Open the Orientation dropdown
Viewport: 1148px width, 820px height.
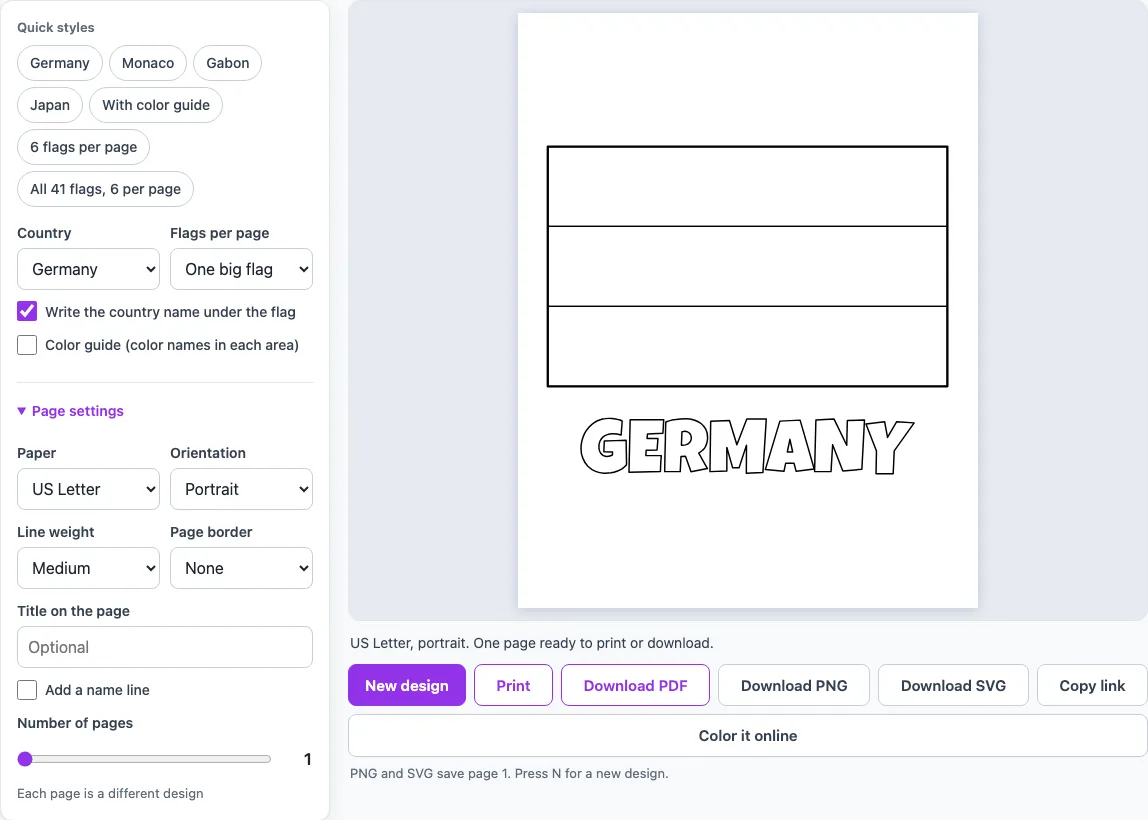pos(242,489)
